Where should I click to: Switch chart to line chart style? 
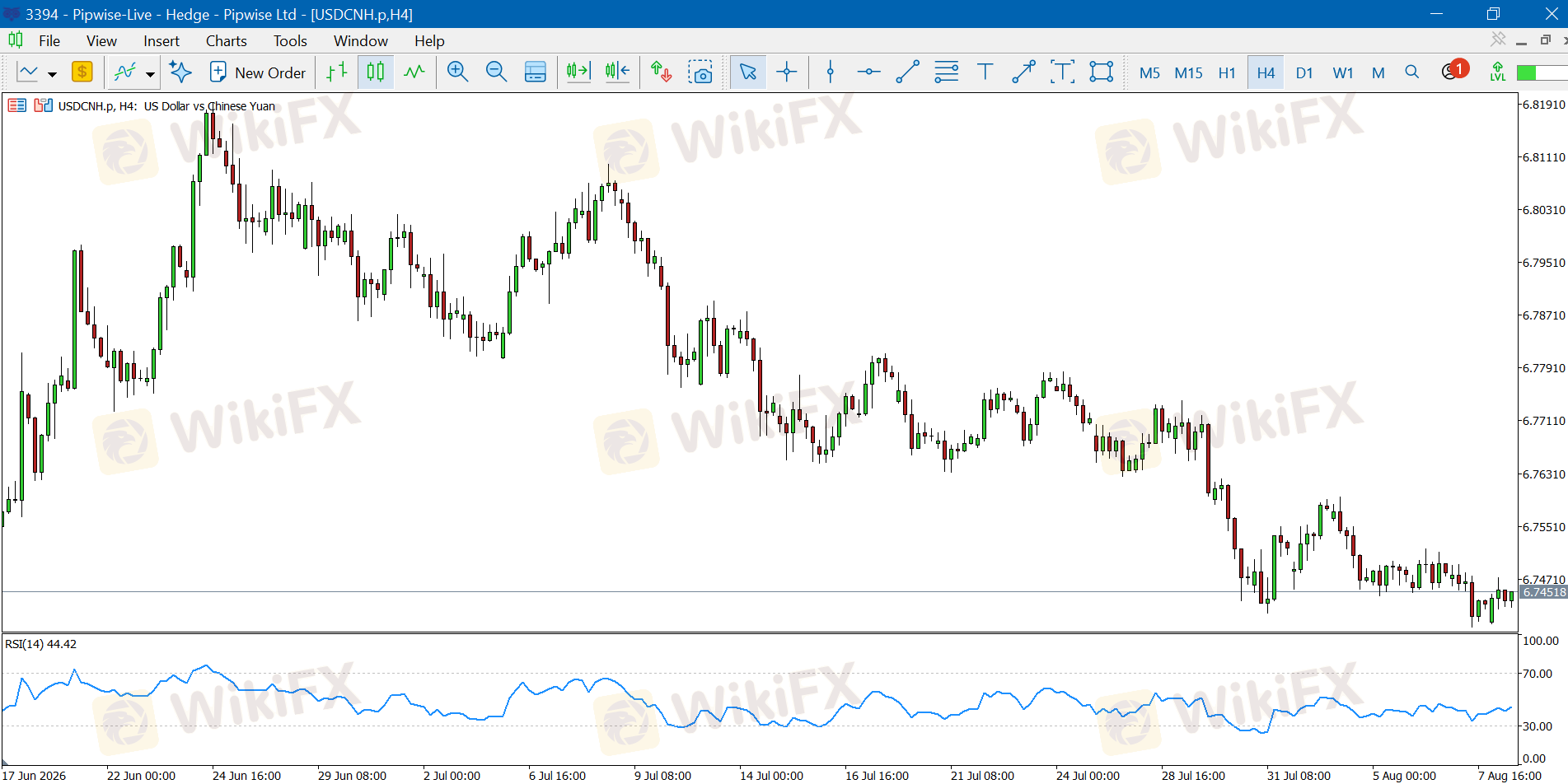tap(414, 72)
